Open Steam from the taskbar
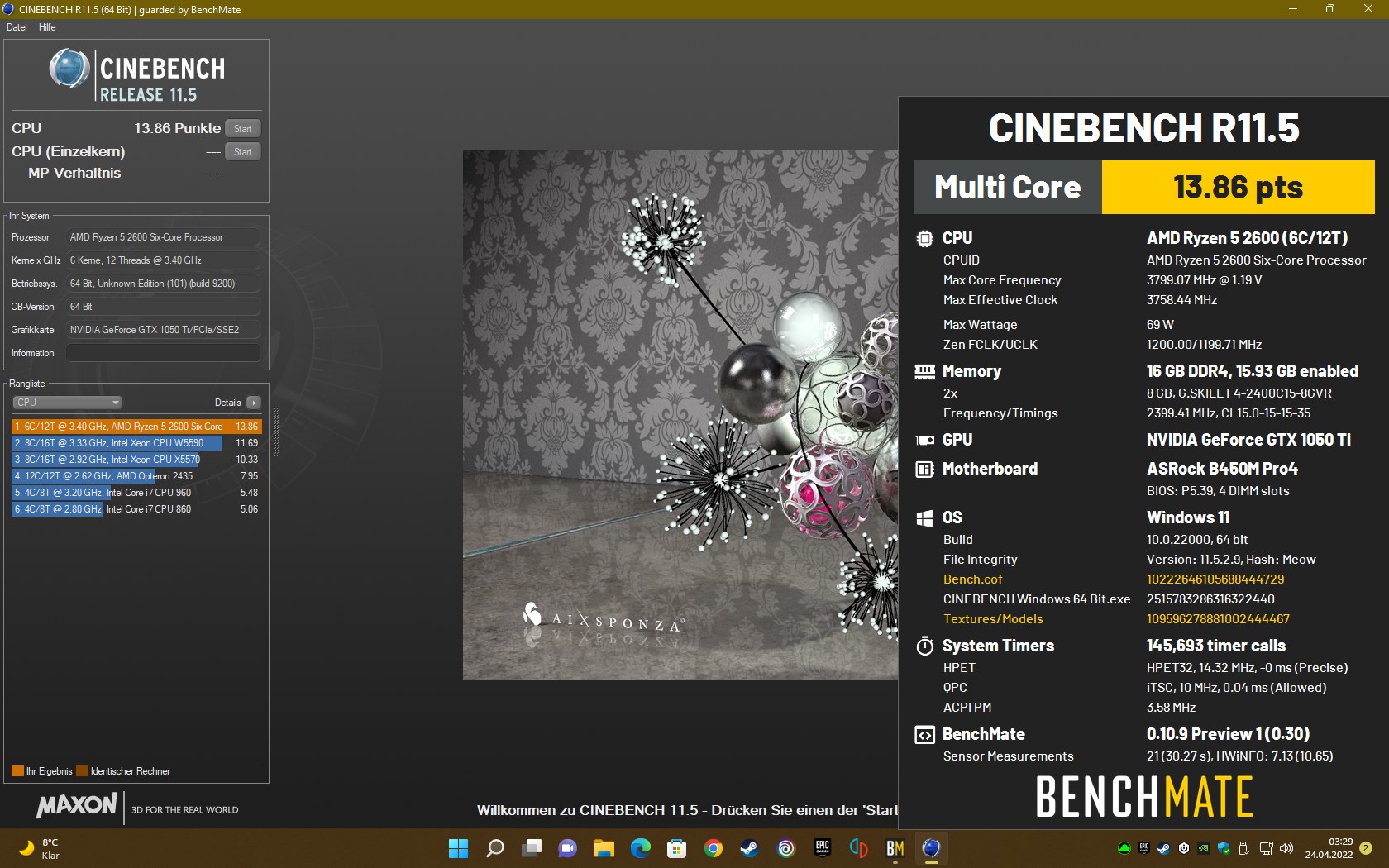Image resolution: width=1389 pixels, height=868 pixels. click(750, 848)
